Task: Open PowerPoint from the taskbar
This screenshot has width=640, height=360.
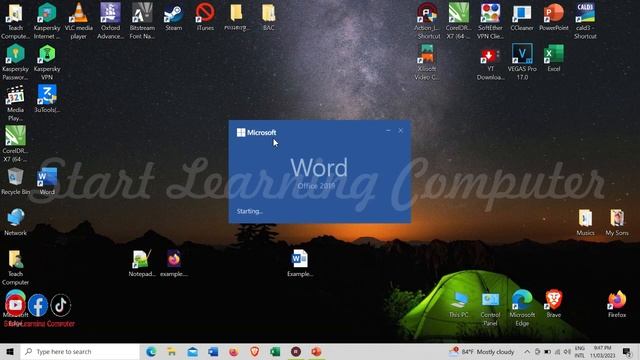Action: (x=317, y=351)
